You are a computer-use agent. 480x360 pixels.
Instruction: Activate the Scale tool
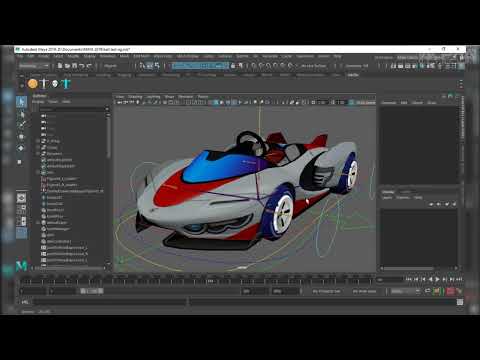tap(20, 162)
